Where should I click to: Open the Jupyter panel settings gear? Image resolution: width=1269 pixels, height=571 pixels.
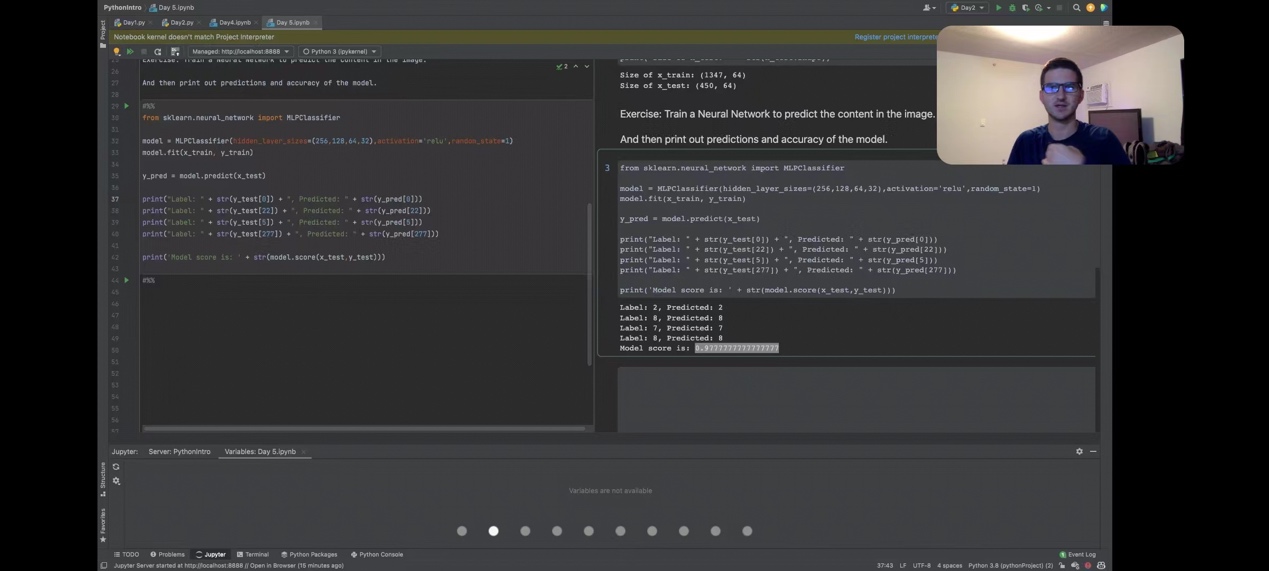1079,452
